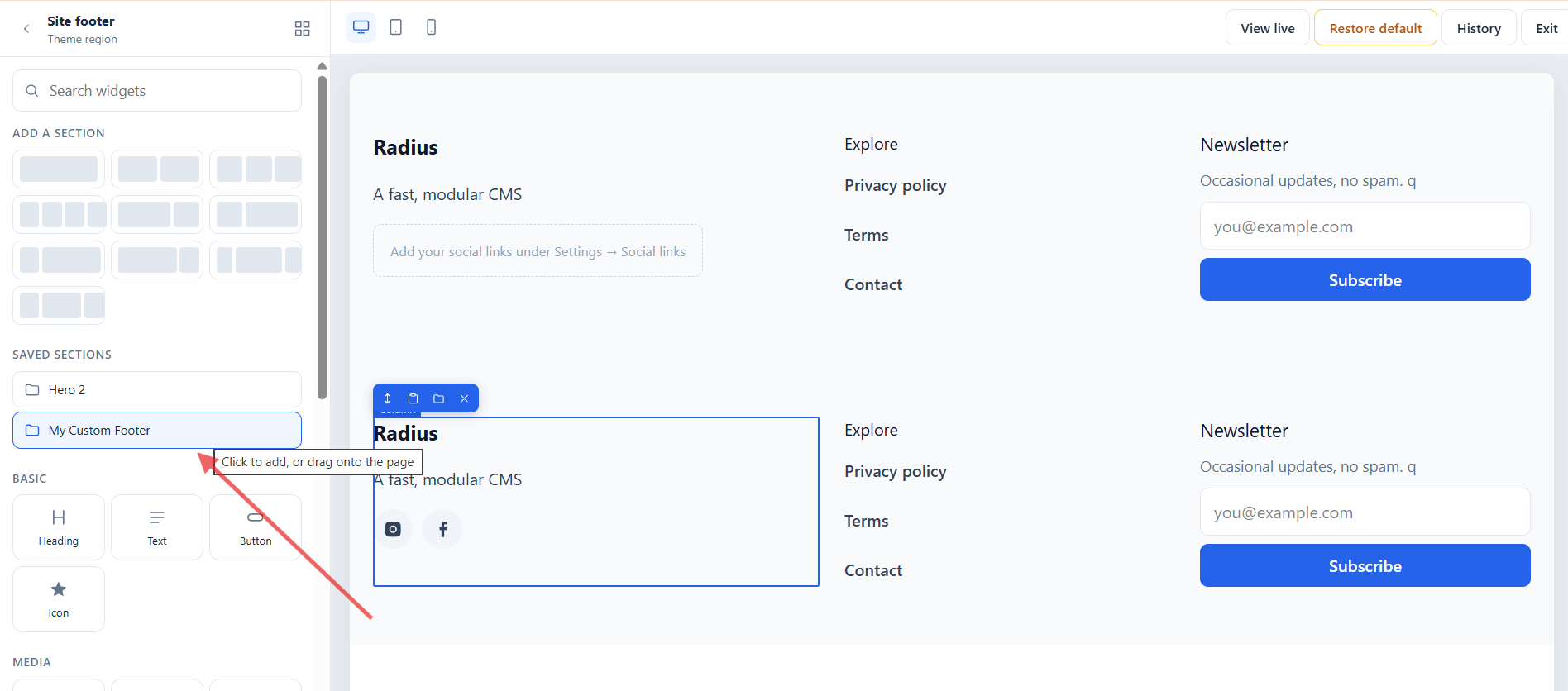
Task: Select 'Occasional updates, no spam' text in lower footer
Action: click(x=1307, y=466)
